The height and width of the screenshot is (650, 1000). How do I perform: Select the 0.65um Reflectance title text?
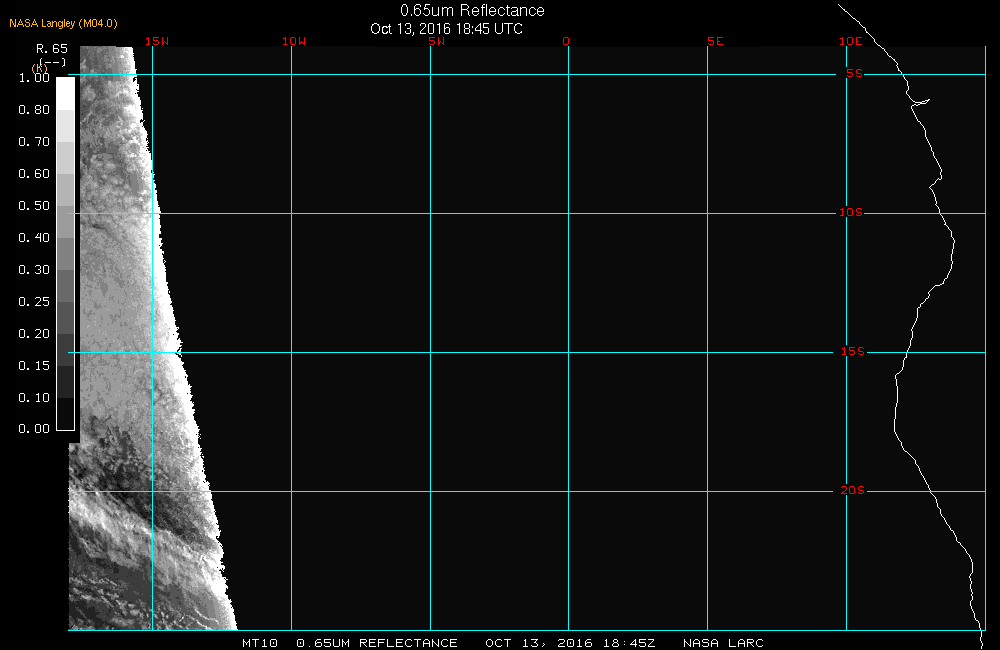click(472, 11)
